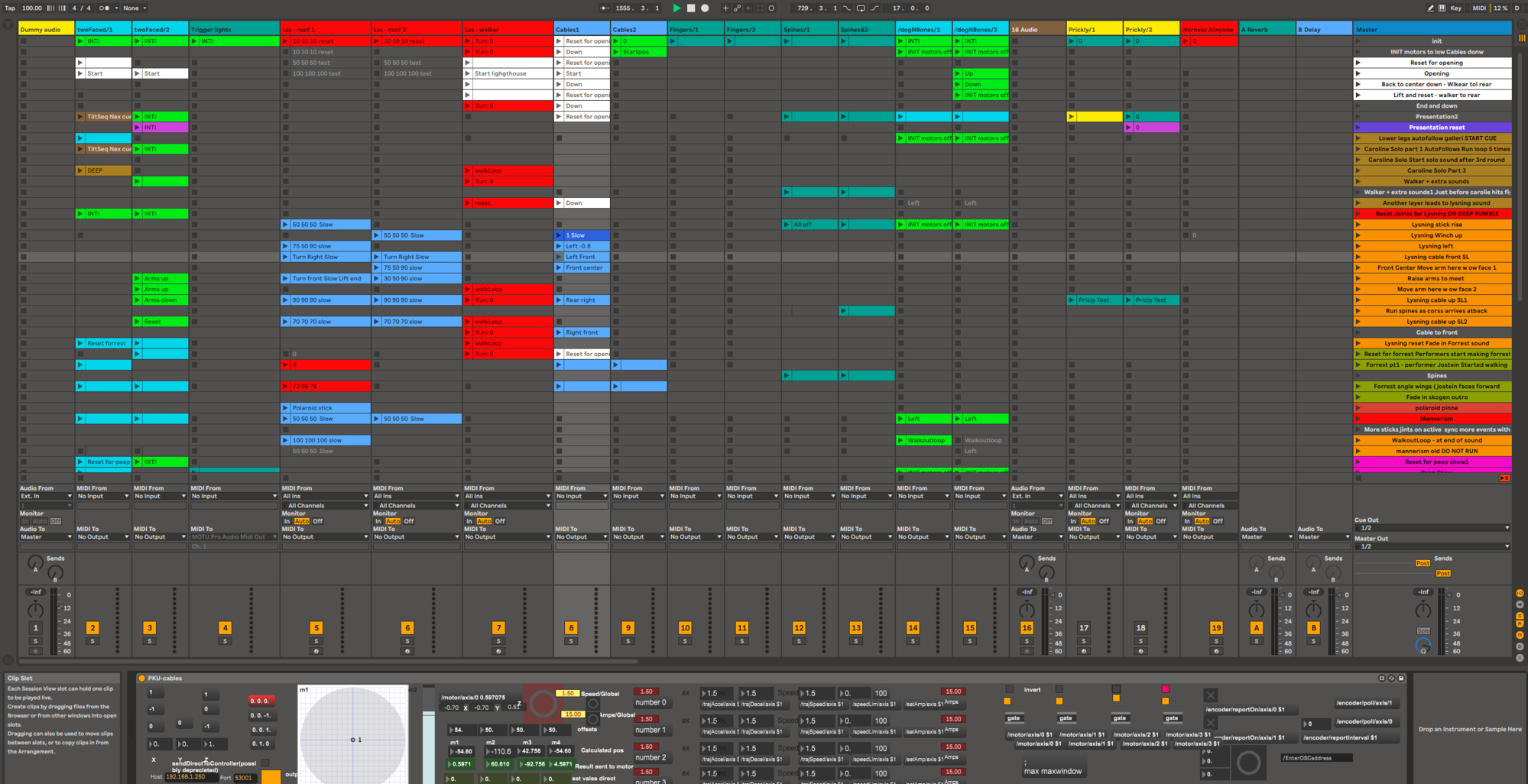Toggle the Follow playback arrow icon
This screenshot has width=1528, height=784.
pyautogui.click(x=605, y=8)
